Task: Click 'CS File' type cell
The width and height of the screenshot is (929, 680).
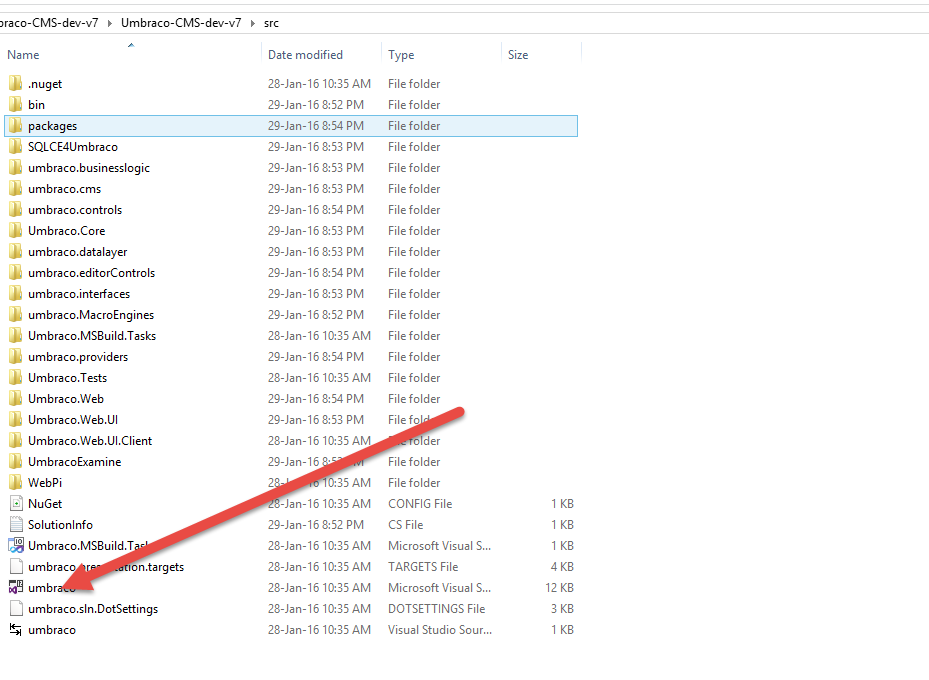Action: click(x=406, y=525)
